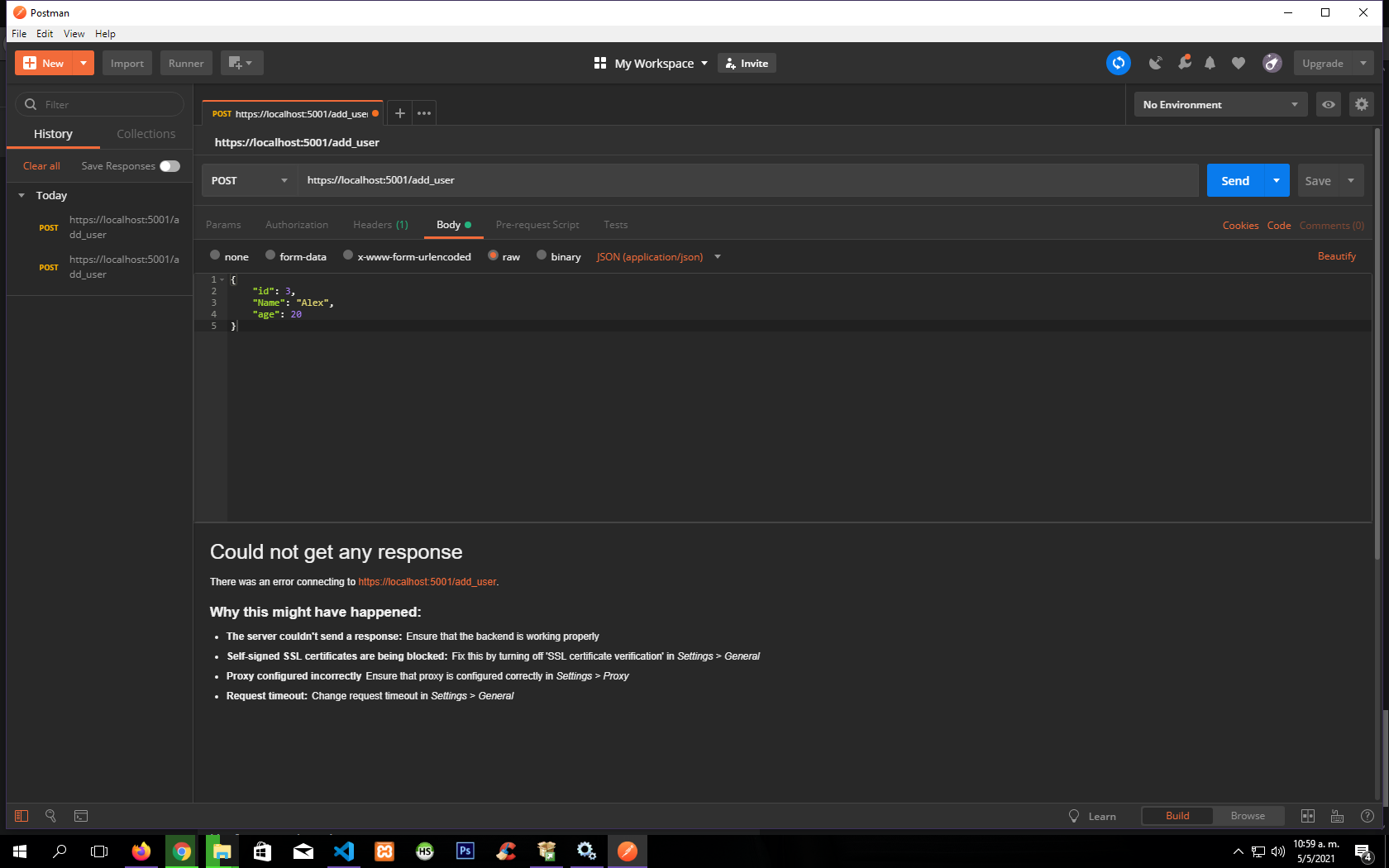The height and width of the screenshot is (868, 1389).
Task: Click the Postman taskbar icon
Action: point(628,851)
